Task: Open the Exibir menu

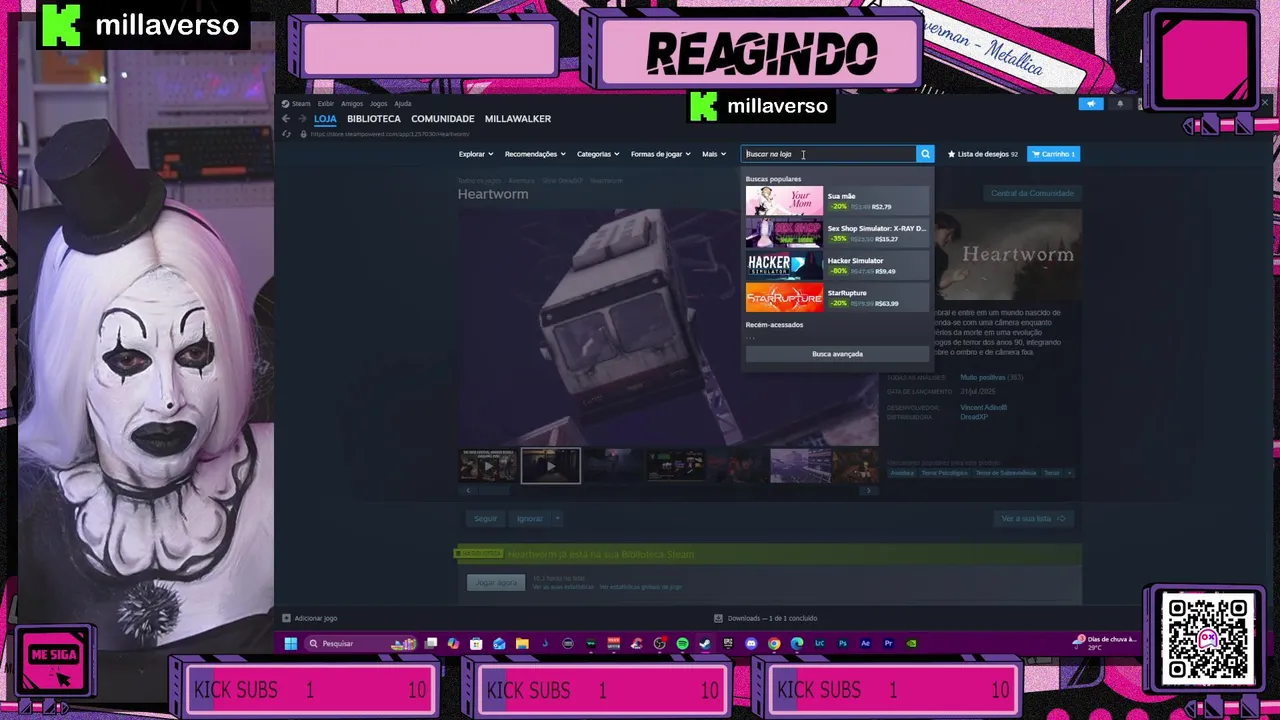Action: click(326, 103)
